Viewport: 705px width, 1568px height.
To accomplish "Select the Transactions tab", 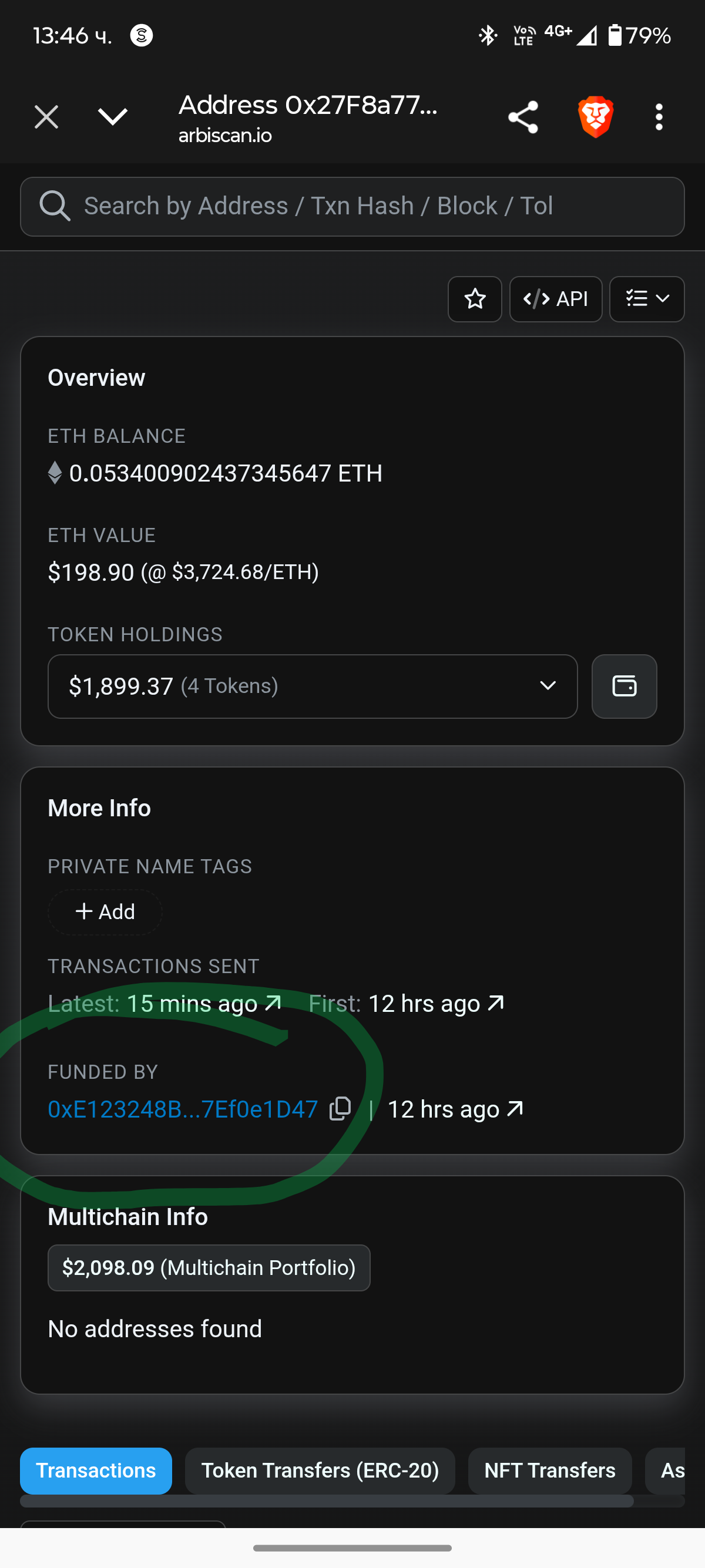I will tap(96, 1470).
